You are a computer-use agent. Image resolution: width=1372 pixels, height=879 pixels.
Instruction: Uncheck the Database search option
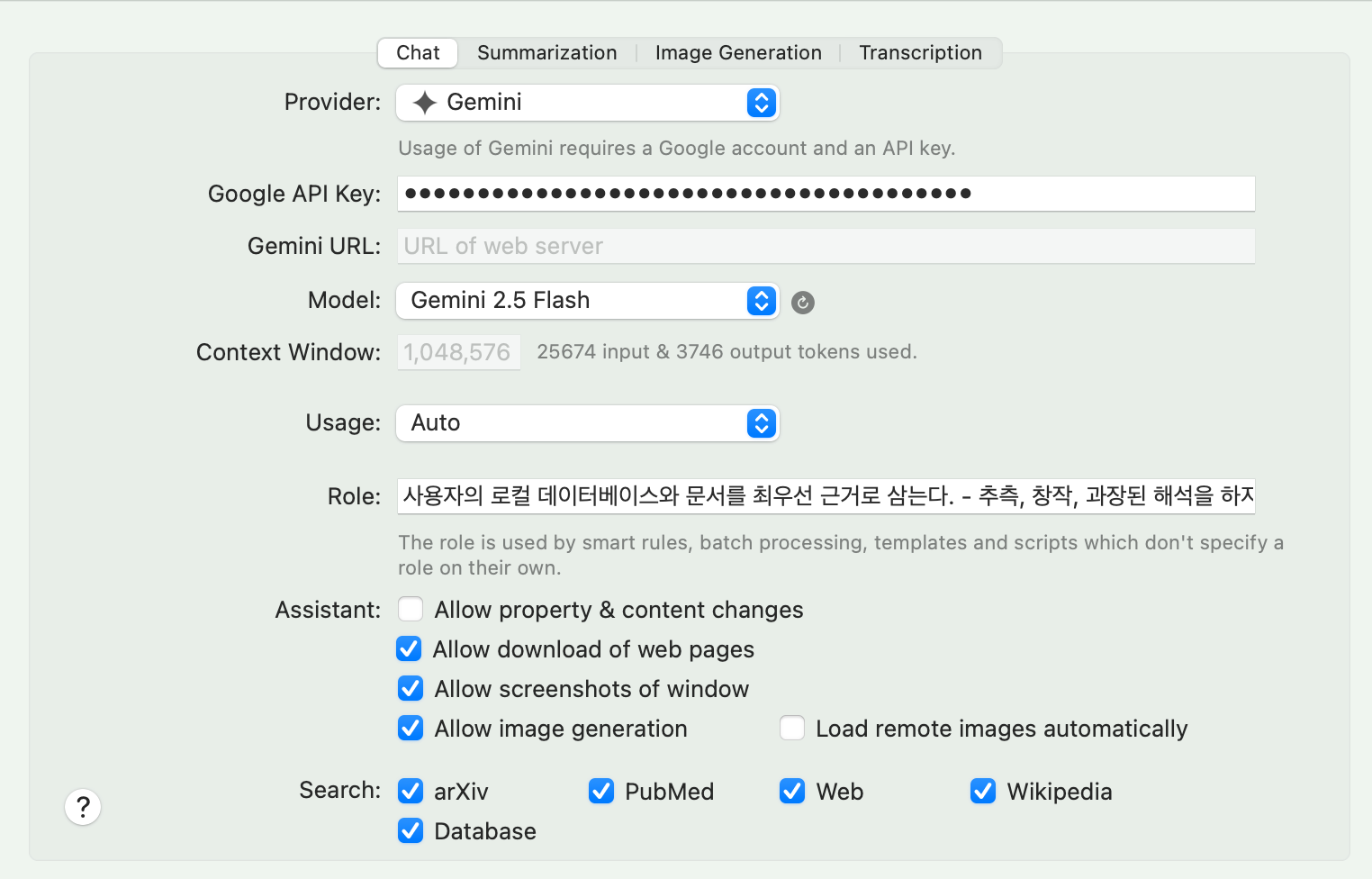pyautogui.click(x=411, y=831)
